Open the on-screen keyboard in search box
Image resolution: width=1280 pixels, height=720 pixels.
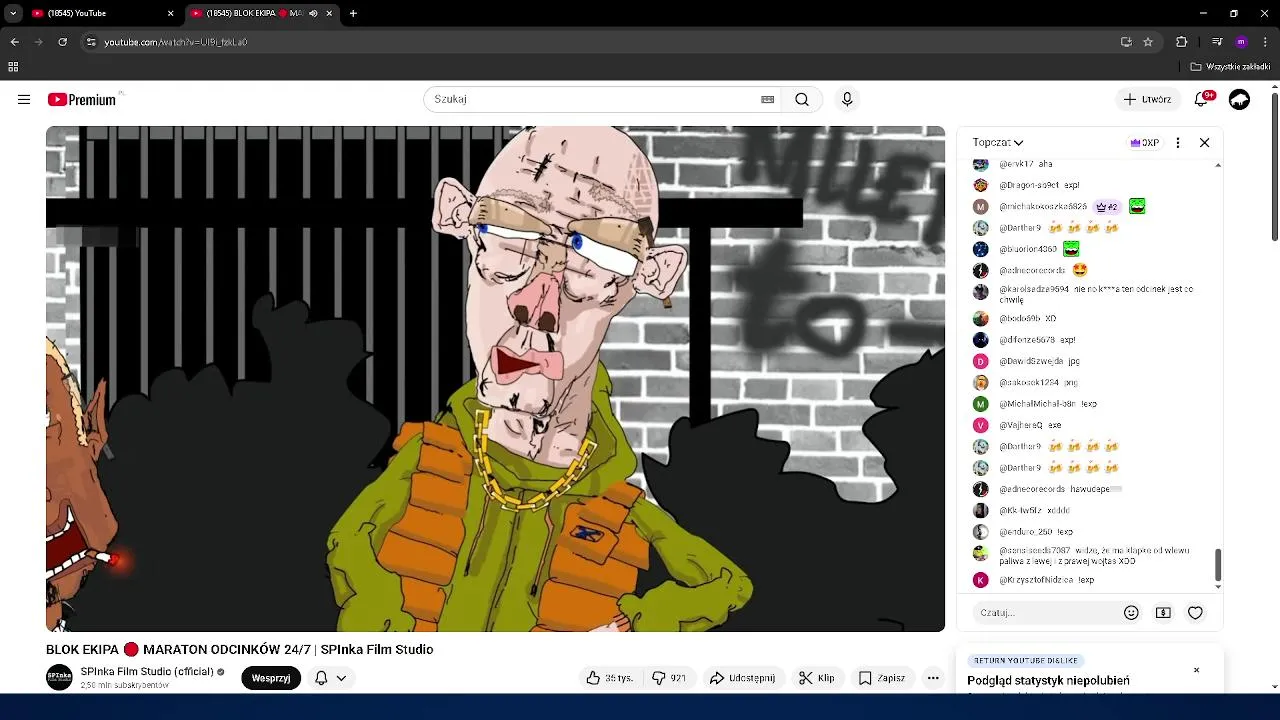click(767, 99)
